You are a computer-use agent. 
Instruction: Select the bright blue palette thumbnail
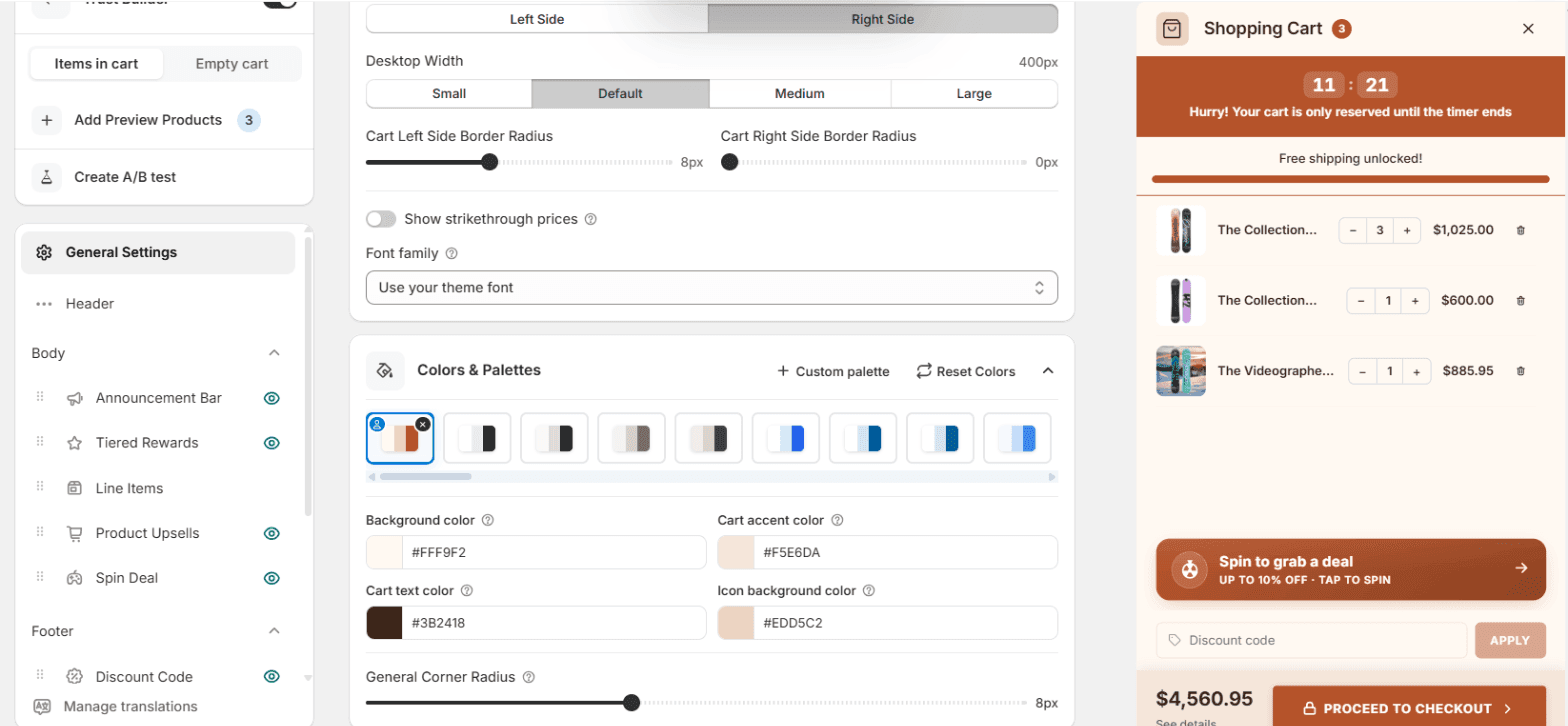[786, 439]
